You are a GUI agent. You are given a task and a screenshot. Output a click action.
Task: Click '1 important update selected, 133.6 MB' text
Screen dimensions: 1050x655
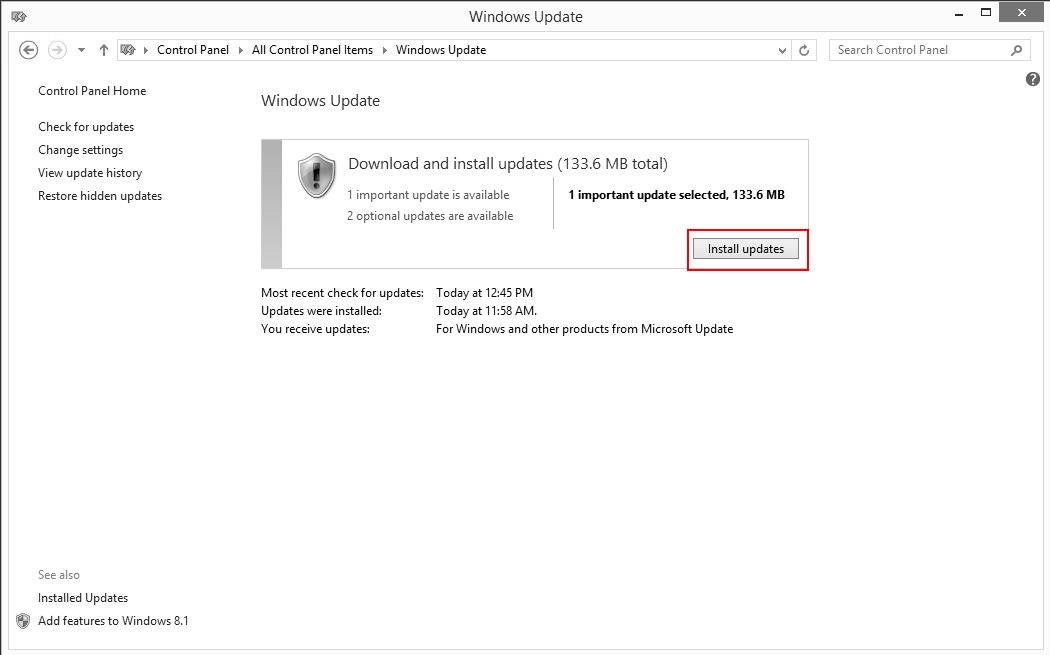coord(676,195)
